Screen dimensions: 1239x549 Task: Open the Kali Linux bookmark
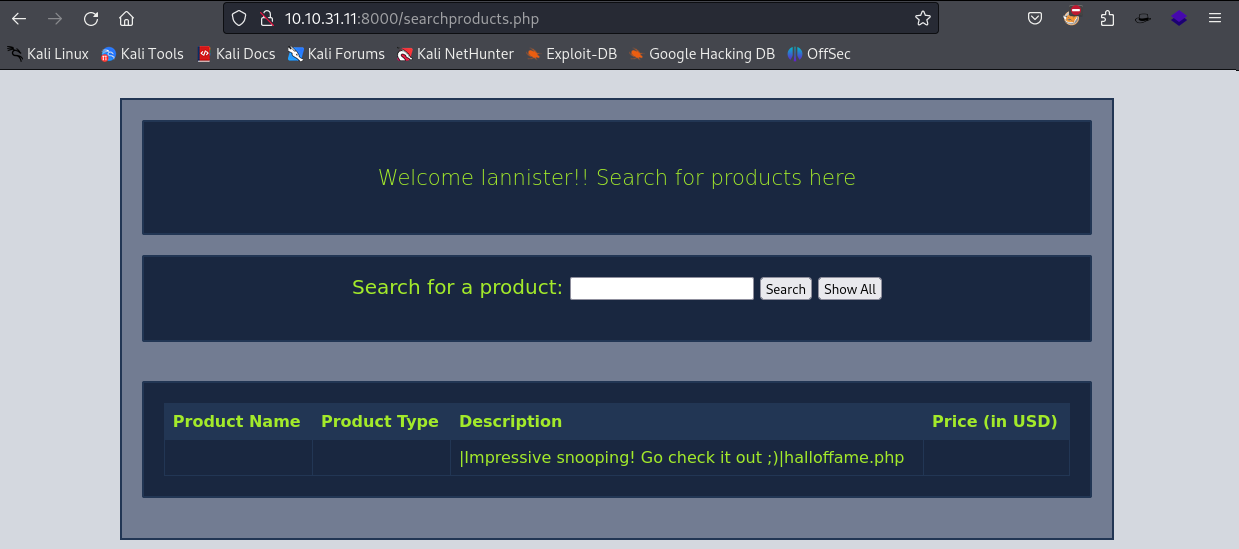[x=48, y=54]
